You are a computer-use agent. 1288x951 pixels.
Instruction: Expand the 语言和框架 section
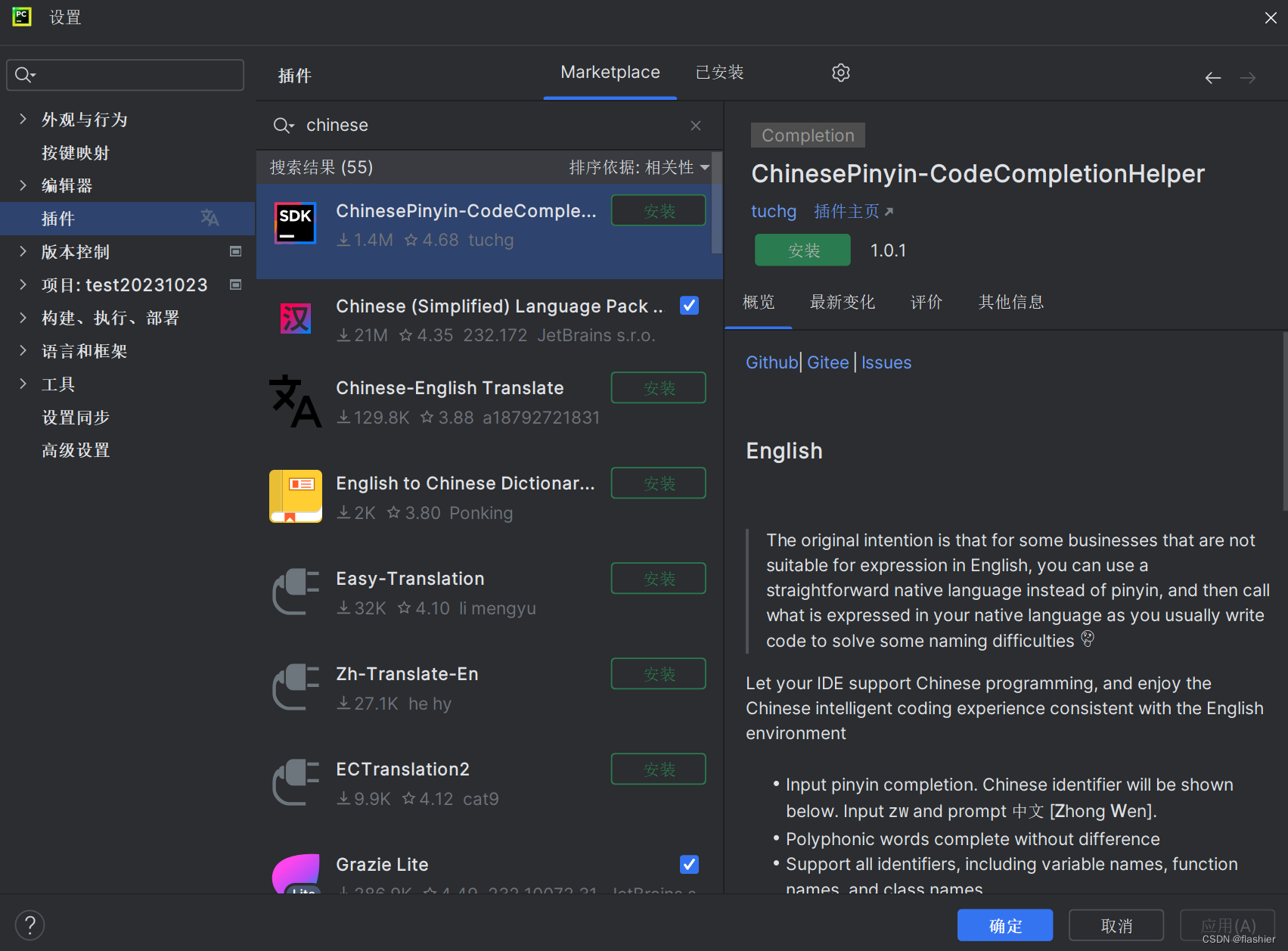[23, 350]
